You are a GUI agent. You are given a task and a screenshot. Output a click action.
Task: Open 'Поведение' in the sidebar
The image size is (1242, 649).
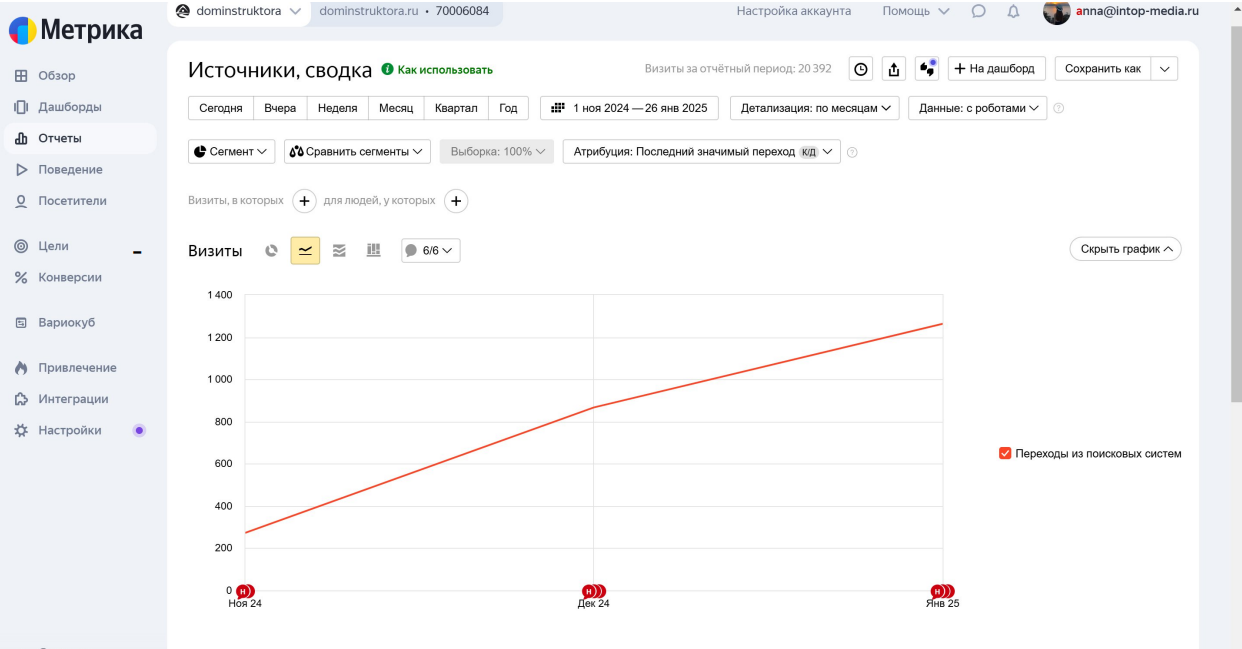70,170
